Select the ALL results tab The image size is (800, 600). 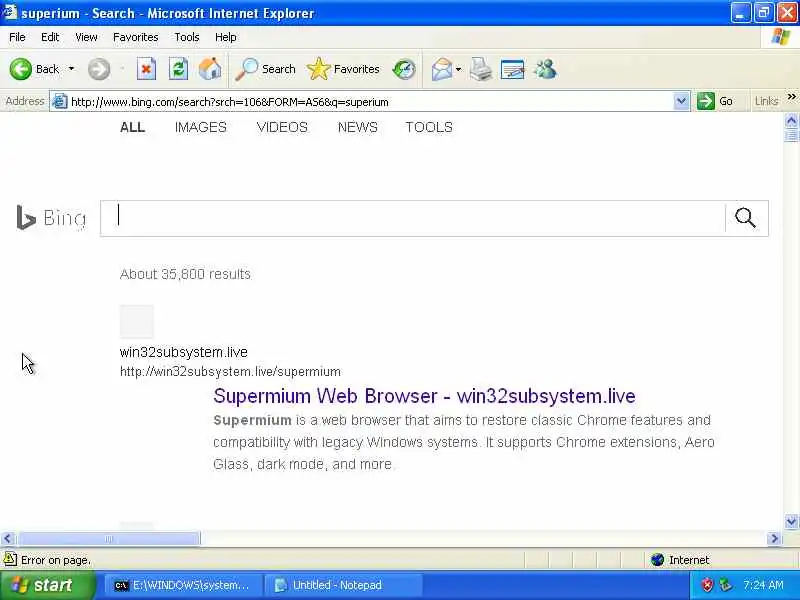tap(133, 127)
